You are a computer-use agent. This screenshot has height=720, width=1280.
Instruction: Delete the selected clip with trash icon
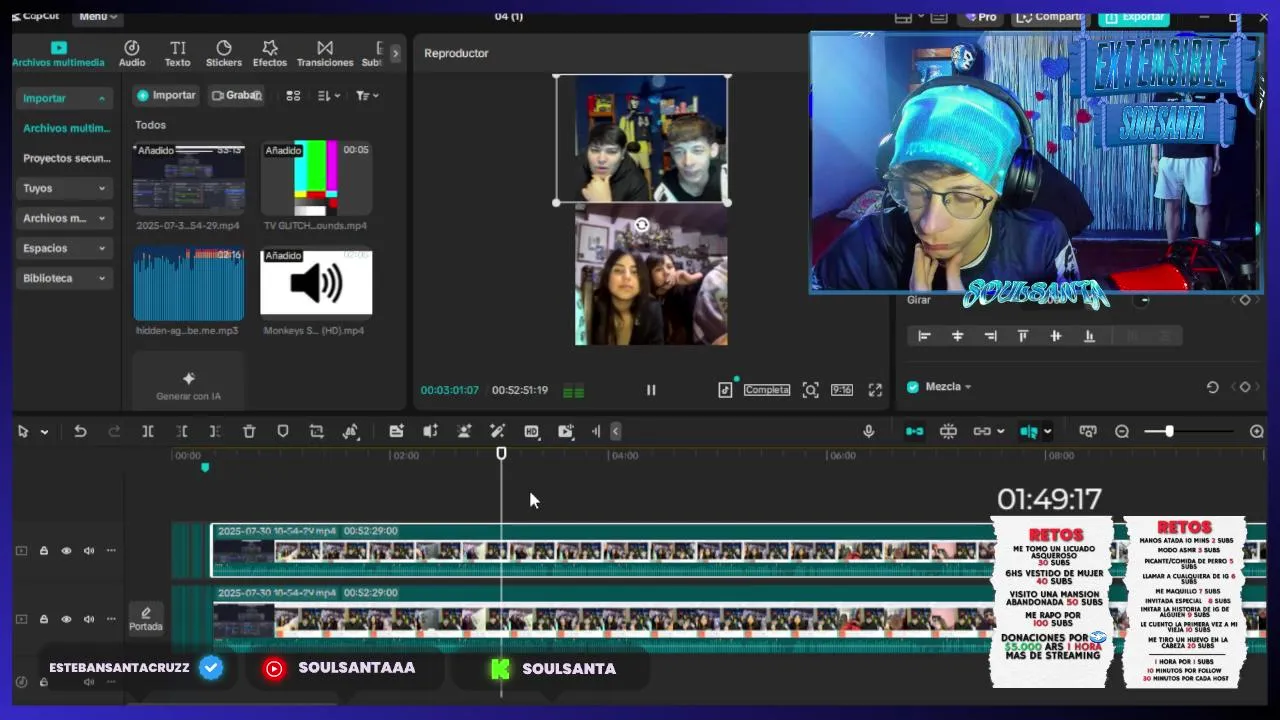(249, 431)
